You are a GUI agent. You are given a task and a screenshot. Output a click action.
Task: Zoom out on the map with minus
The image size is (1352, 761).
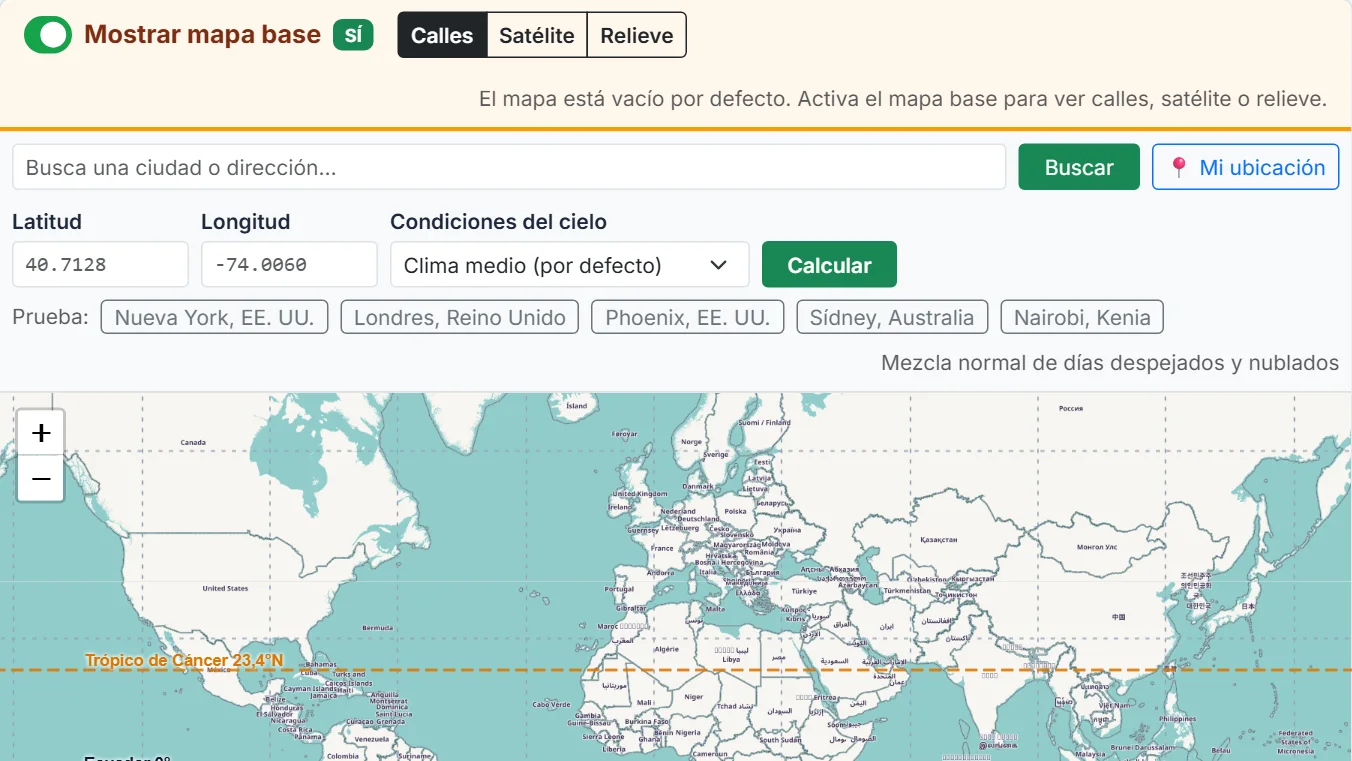click(x=41, y=479)
